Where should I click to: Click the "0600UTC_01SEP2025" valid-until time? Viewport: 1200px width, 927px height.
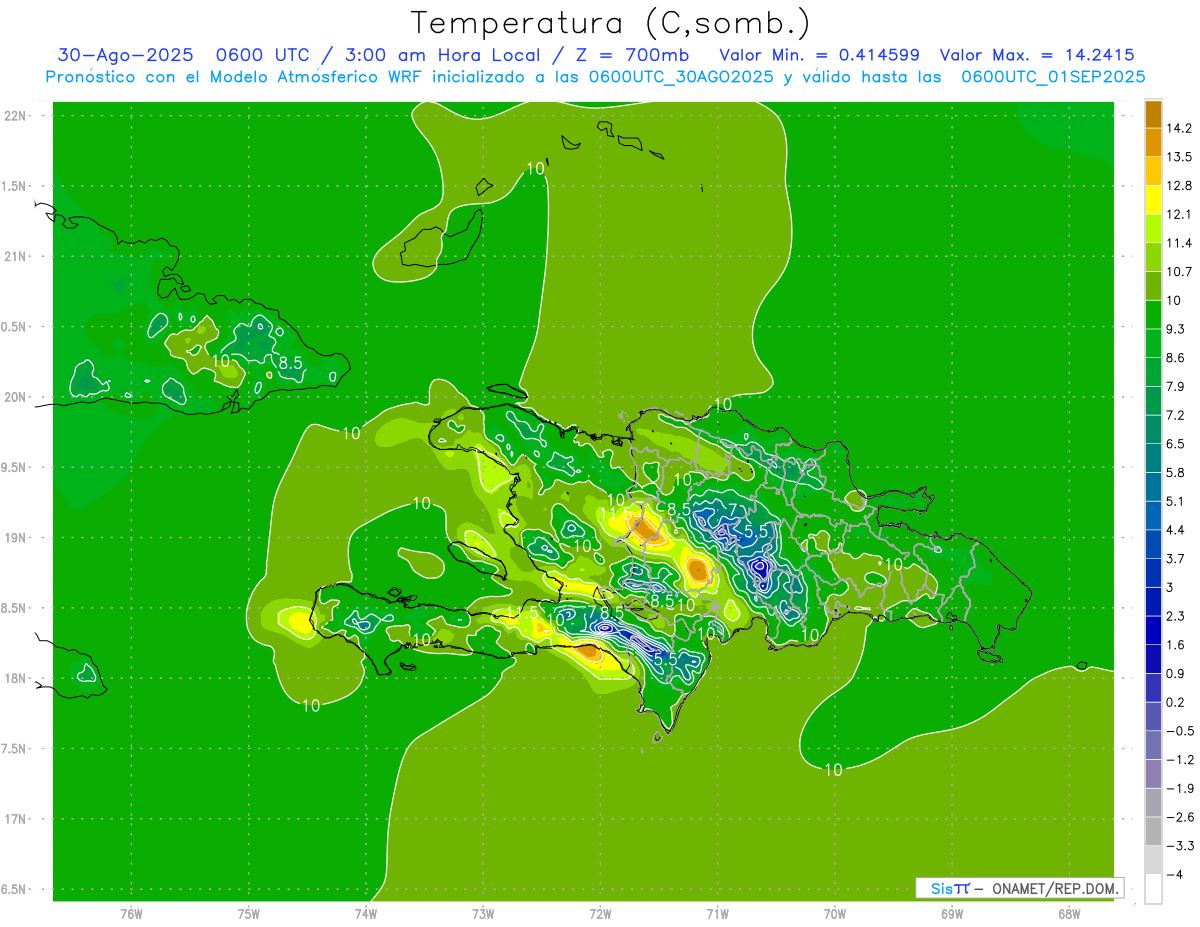1053,77
